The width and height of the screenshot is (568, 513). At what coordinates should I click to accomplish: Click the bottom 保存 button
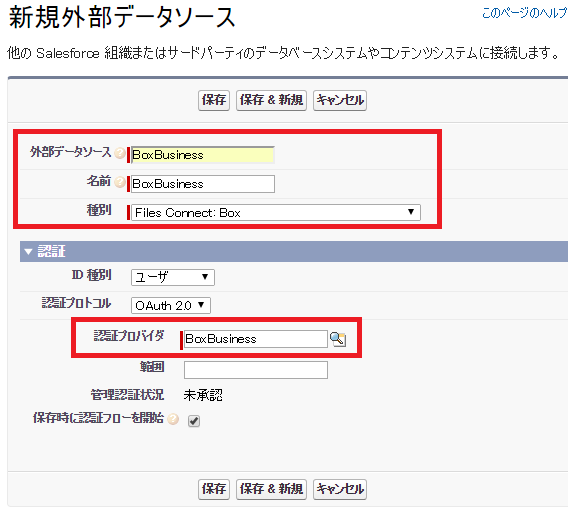(214, 489)
